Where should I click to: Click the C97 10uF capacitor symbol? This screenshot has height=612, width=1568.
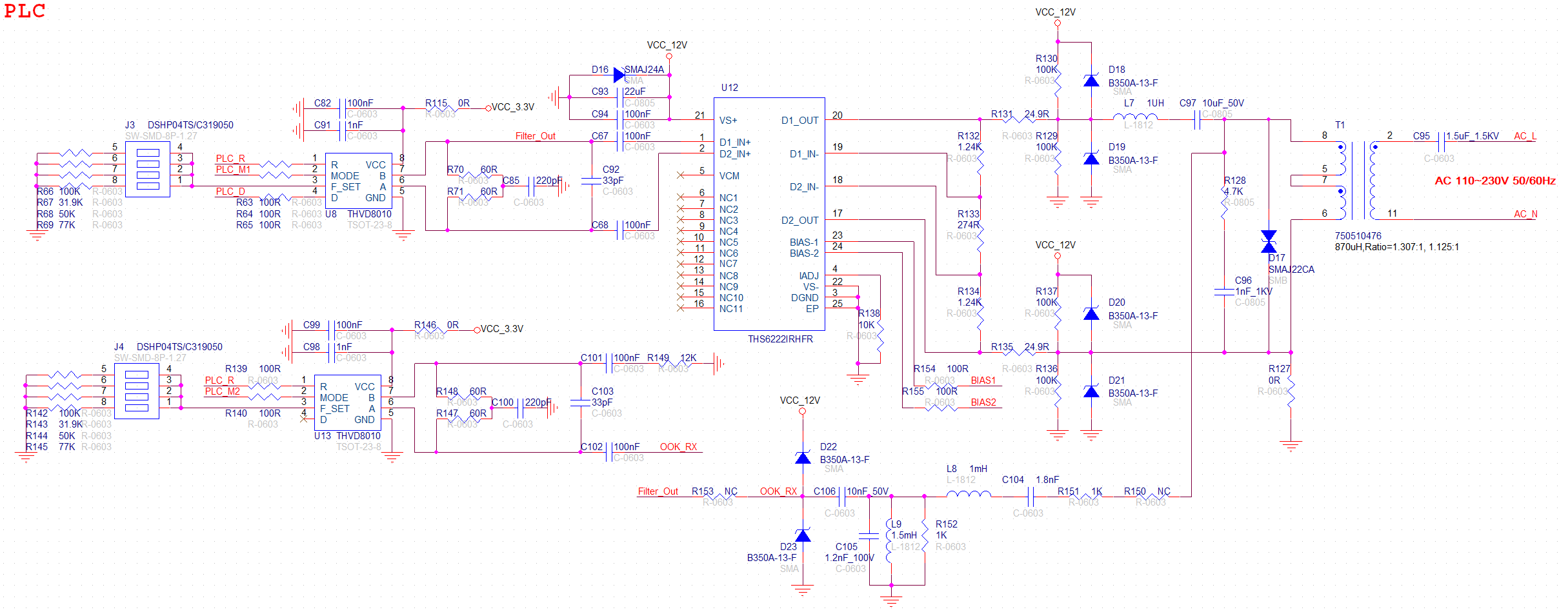pos(1197,119)
